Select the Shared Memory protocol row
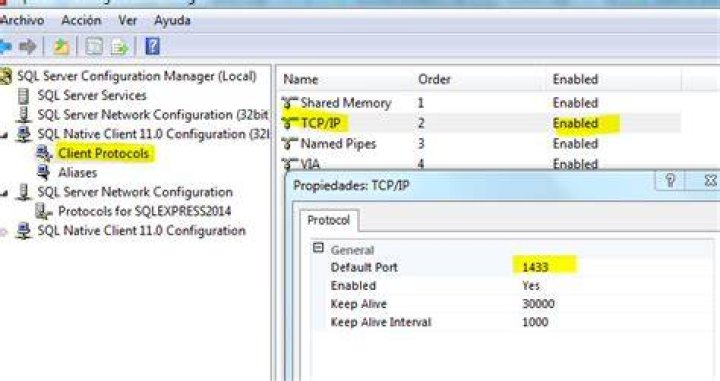The height and width of the screenshot is (381, 720). click(x=480, y=103)
